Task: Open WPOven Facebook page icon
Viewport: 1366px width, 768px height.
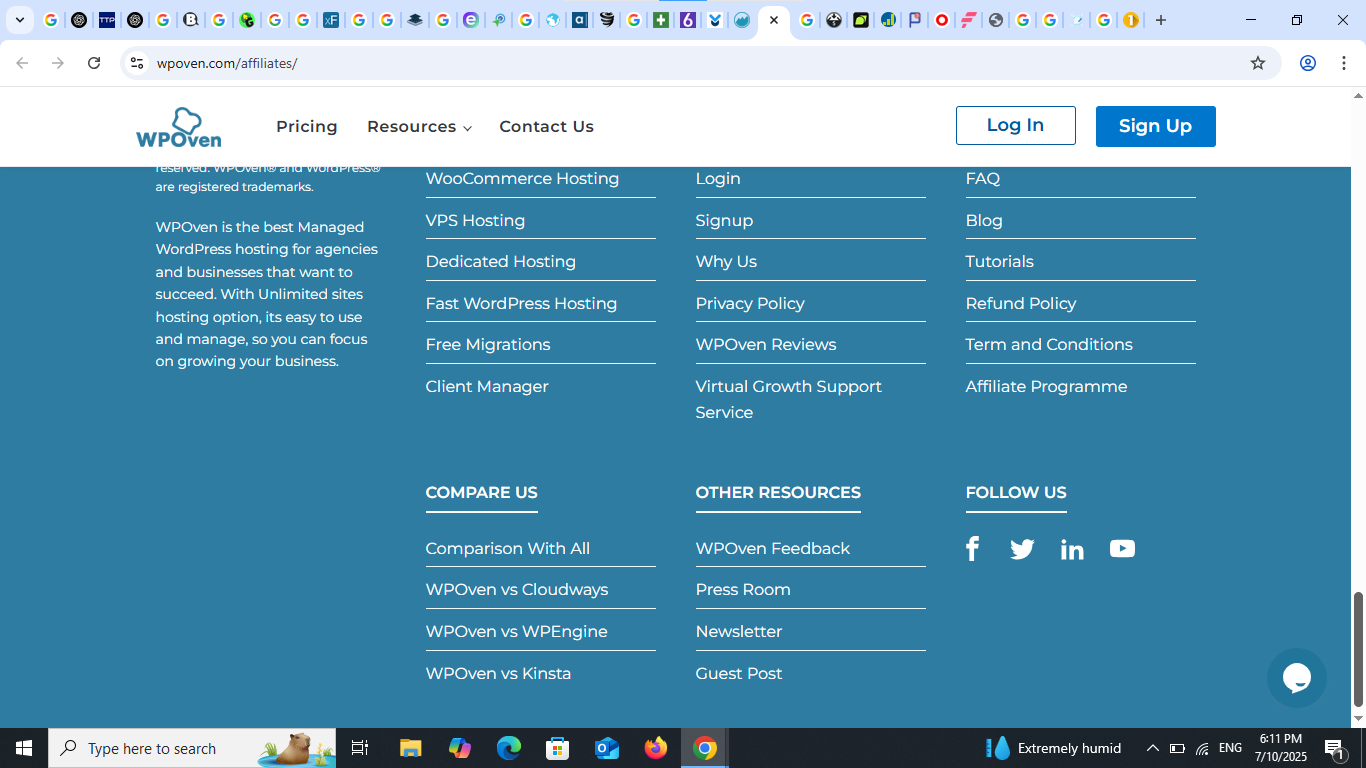Action: (x=972, y=549)
